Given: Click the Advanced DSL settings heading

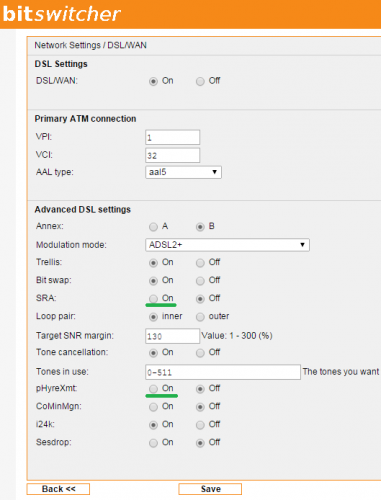Looking at the screenshot, I should pos(83,210).
